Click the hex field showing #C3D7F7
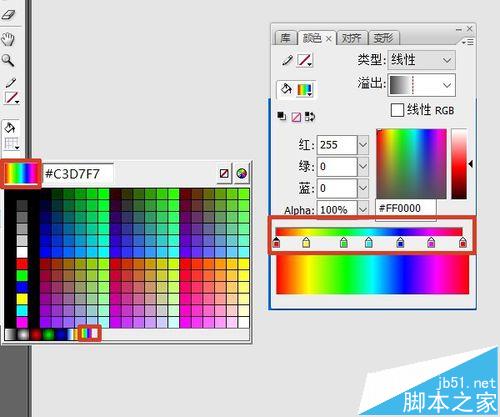Viewport: 500px width, 417px height. pos(79,174)
